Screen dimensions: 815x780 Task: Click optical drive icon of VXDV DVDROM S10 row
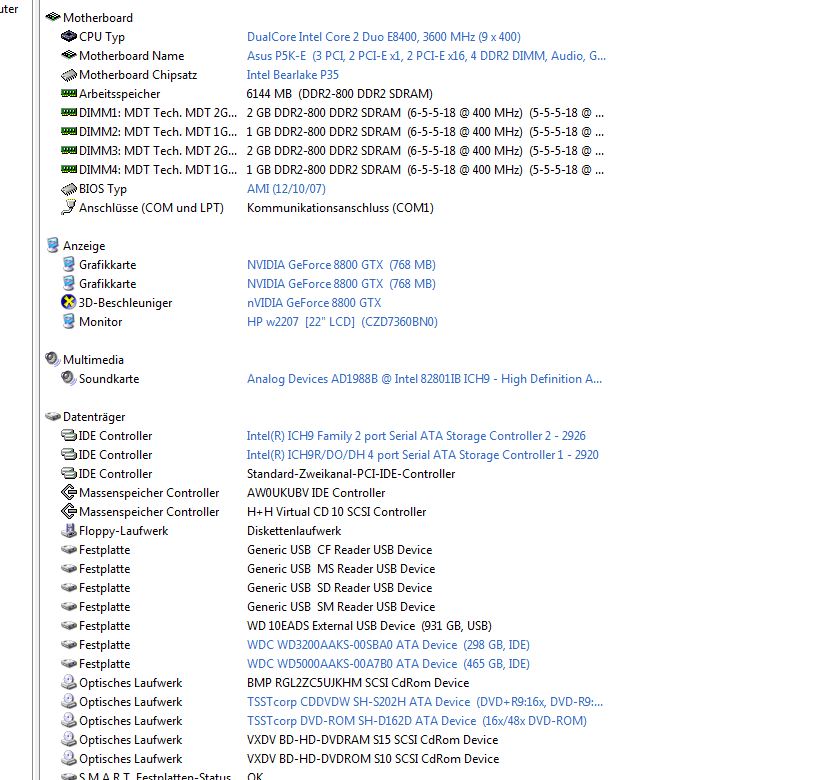pos(69,758)
